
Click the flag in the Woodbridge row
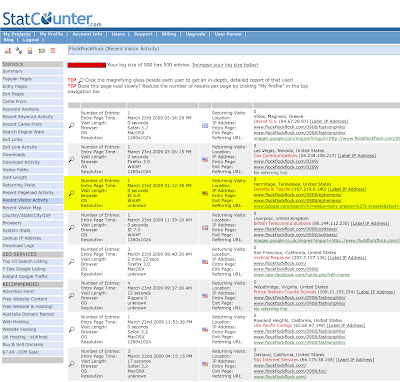205,296
